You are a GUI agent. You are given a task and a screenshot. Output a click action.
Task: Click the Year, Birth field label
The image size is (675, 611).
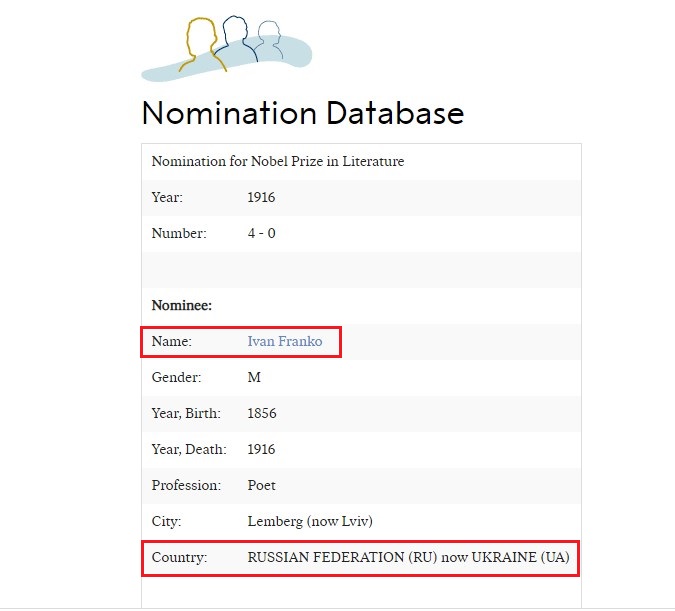pos(186,414)
